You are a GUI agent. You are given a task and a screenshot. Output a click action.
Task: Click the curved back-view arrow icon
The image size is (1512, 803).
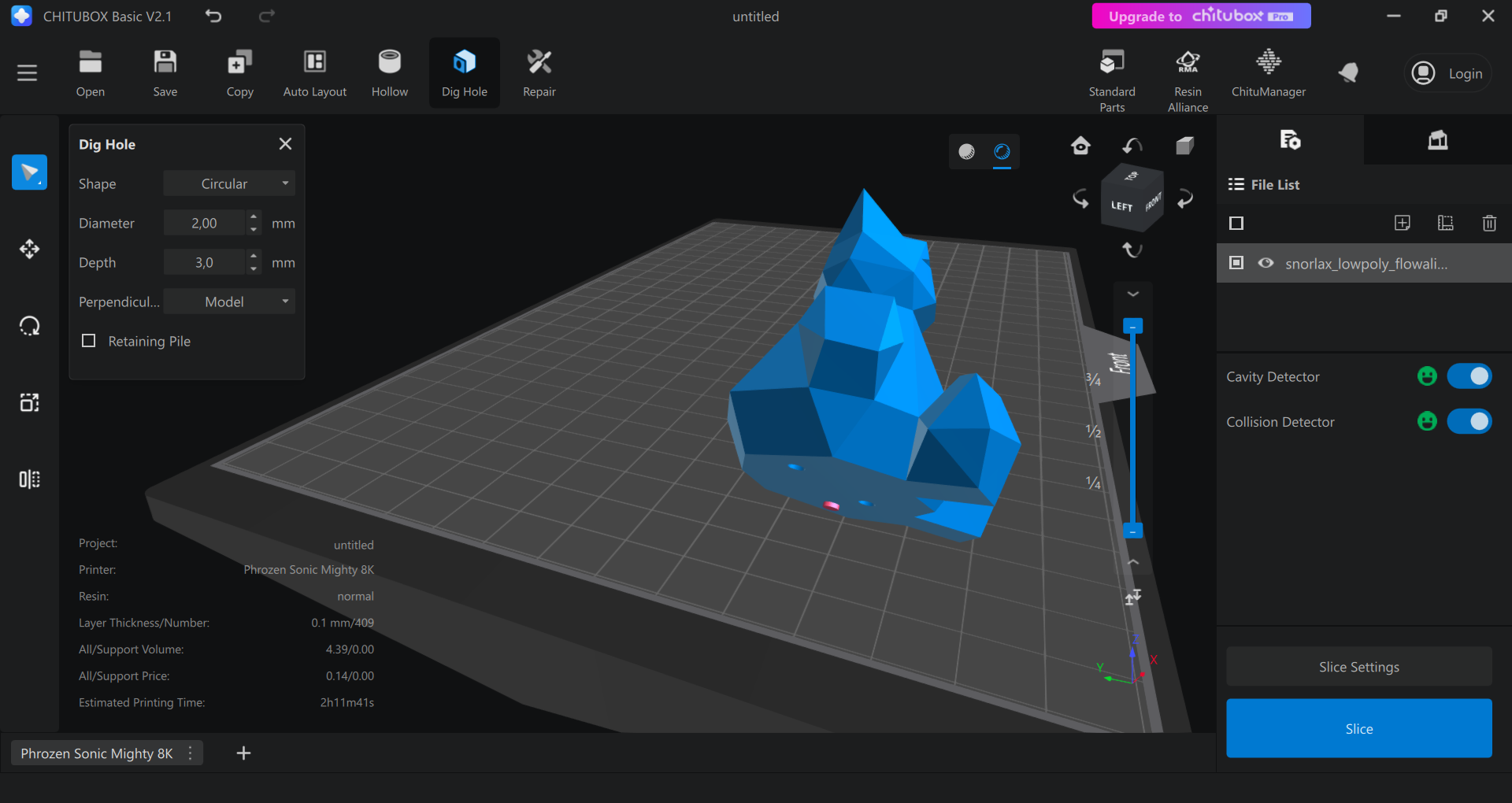point(1132,146)
